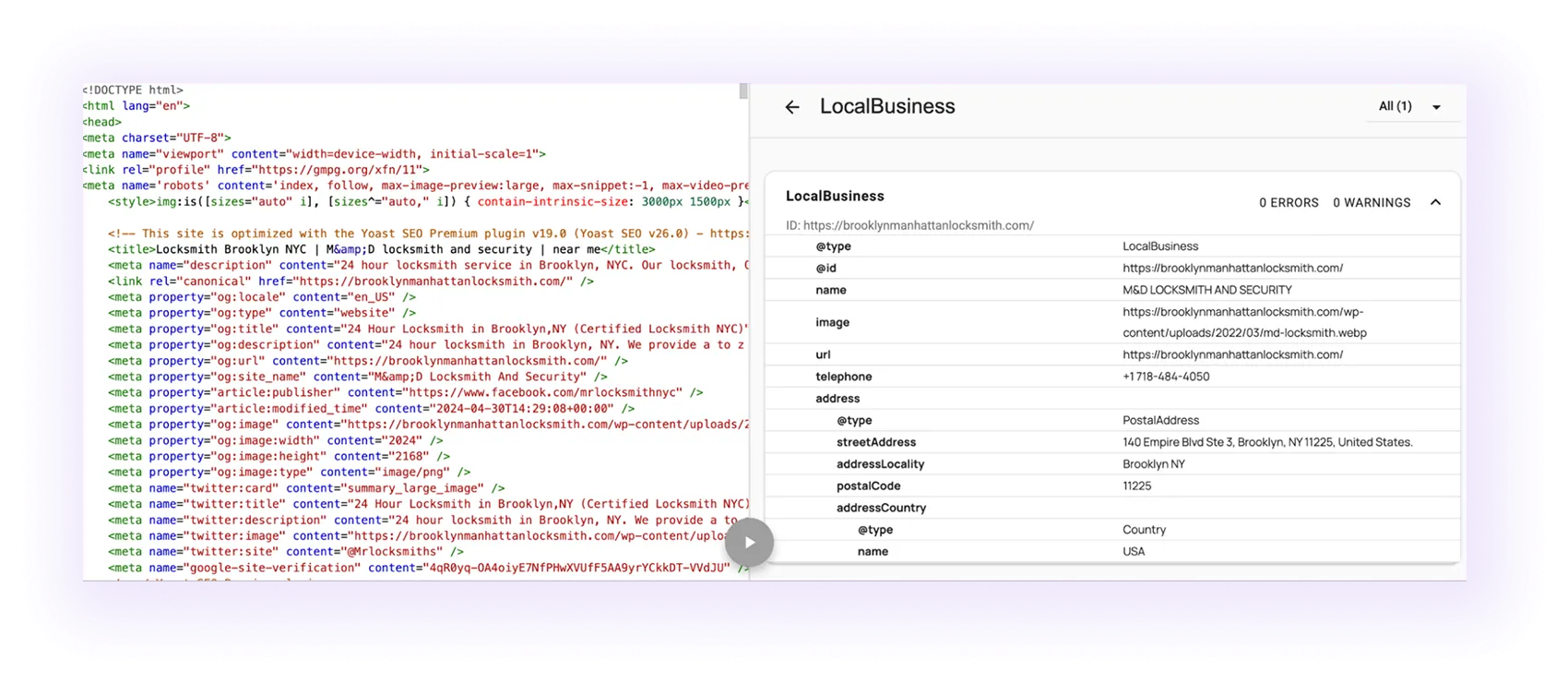This screenshot has height=683, width=1568.
Task: Run the test with the round play button
Action: pyautogui.click(x=749, y=543)
